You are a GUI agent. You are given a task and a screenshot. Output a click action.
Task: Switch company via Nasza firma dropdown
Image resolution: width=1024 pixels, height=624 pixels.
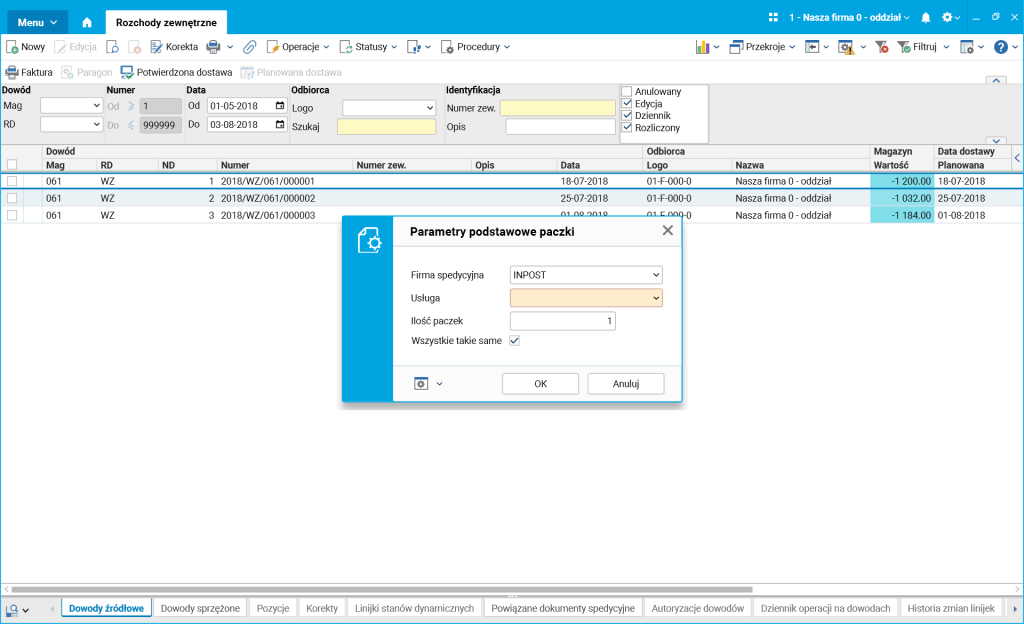tap(849, 18)
